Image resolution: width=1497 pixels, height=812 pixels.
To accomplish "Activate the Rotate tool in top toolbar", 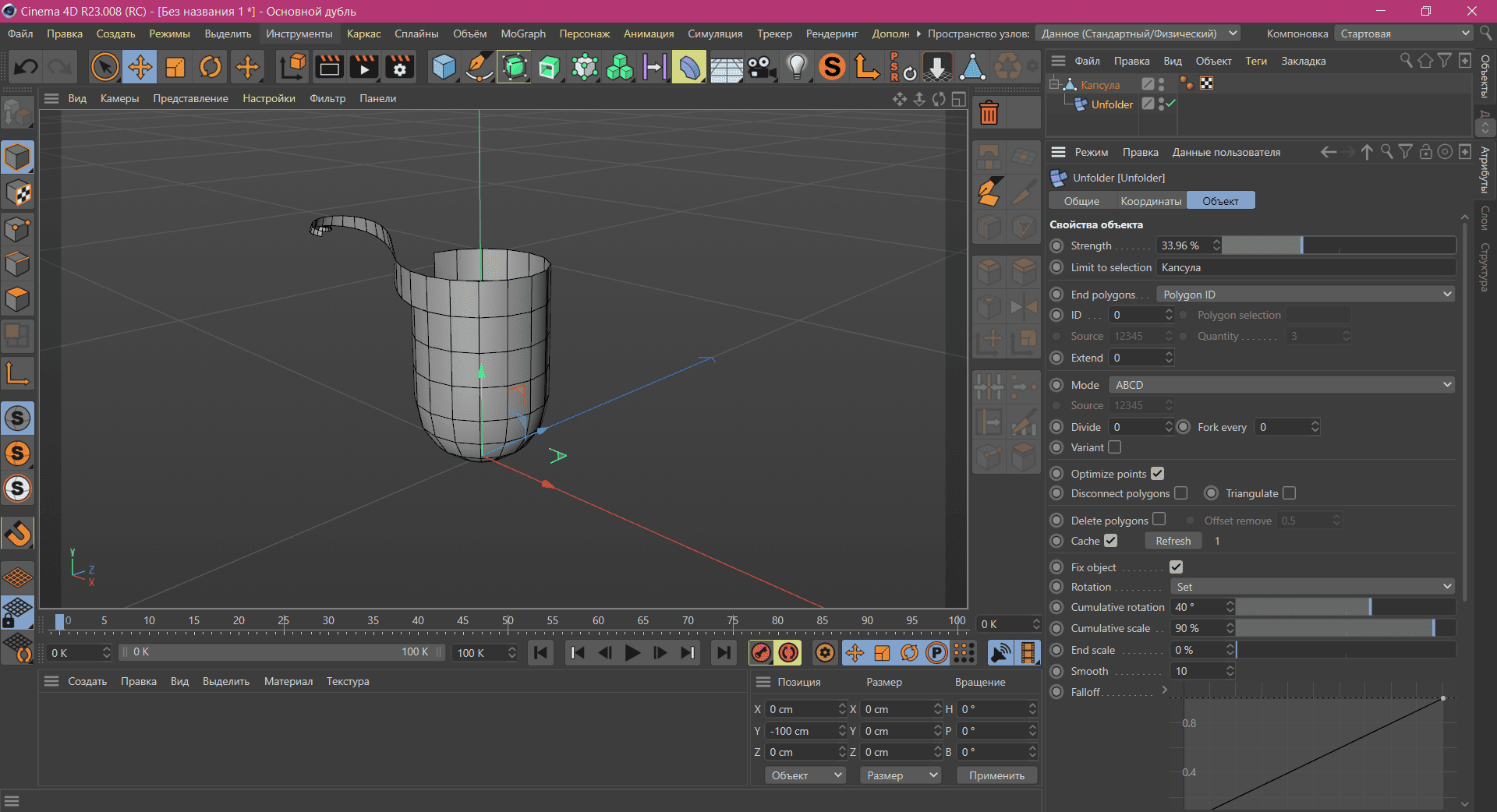I will click(x=211, y=67).
